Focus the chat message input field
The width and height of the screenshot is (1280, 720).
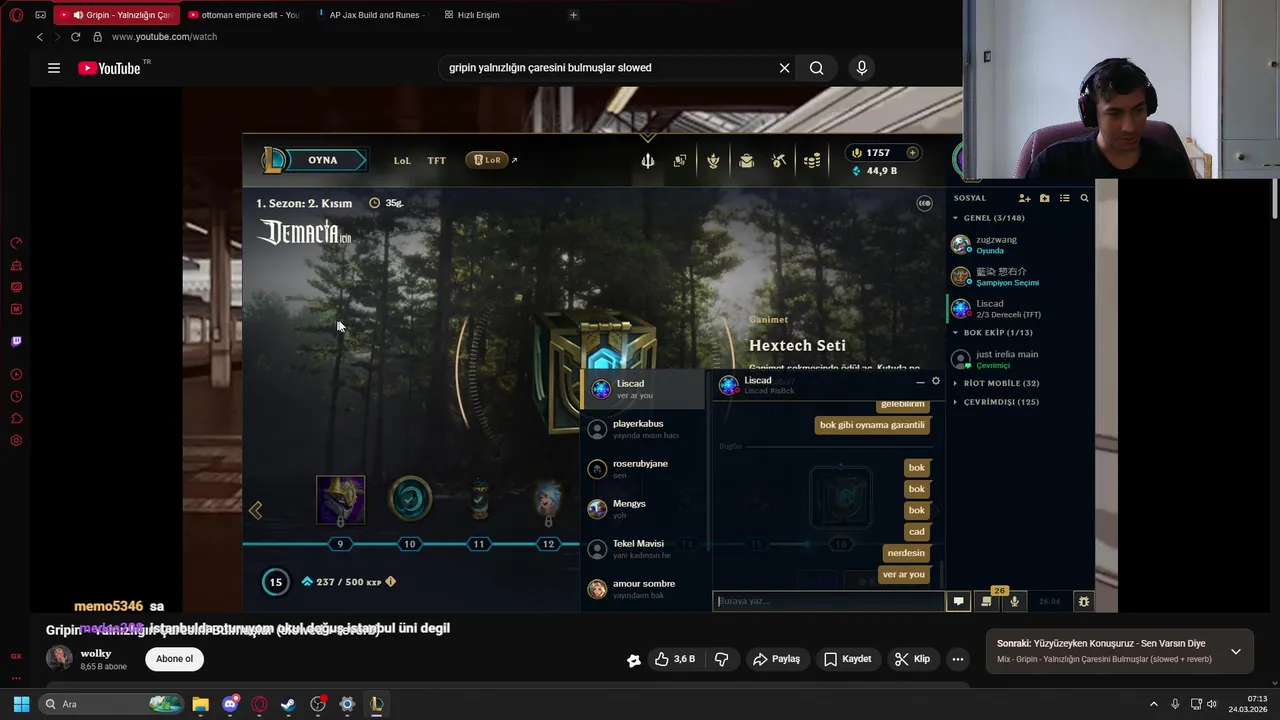pos(828,601)
